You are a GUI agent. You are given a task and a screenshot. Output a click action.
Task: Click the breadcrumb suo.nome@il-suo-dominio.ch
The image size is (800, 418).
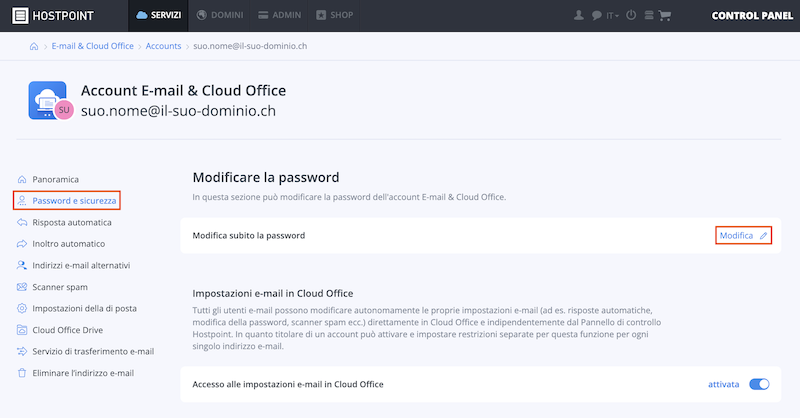(x=250, y=46)
